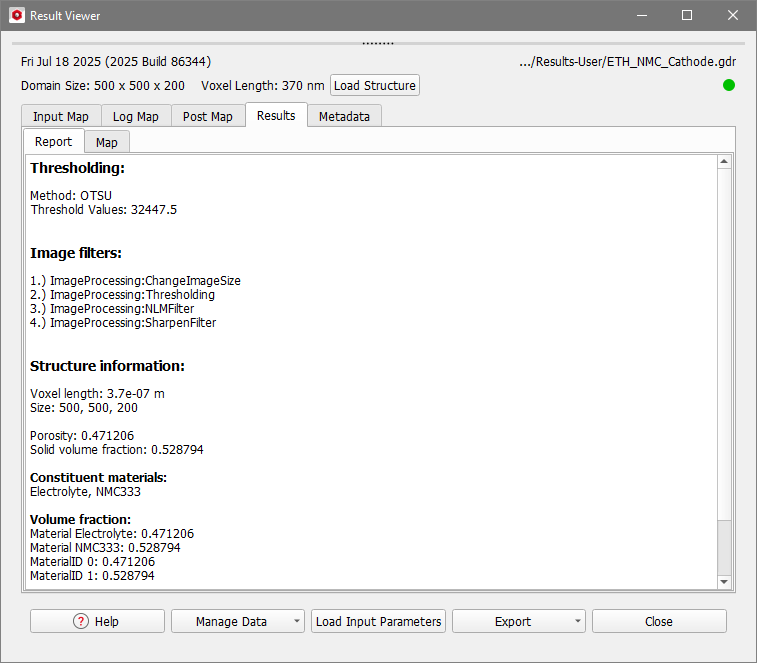
Task: Click the Close button at bottom right
Action: click(659, 621)
